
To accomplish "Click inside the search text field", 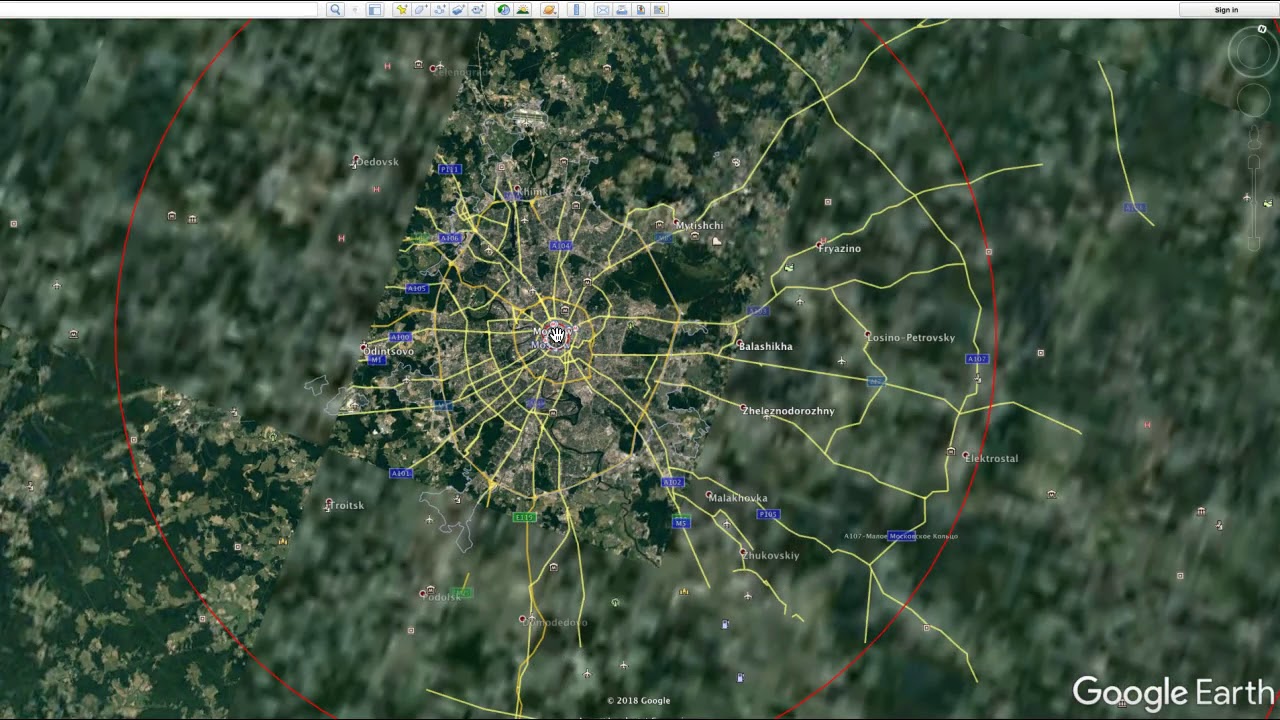I will coord(158,10).
